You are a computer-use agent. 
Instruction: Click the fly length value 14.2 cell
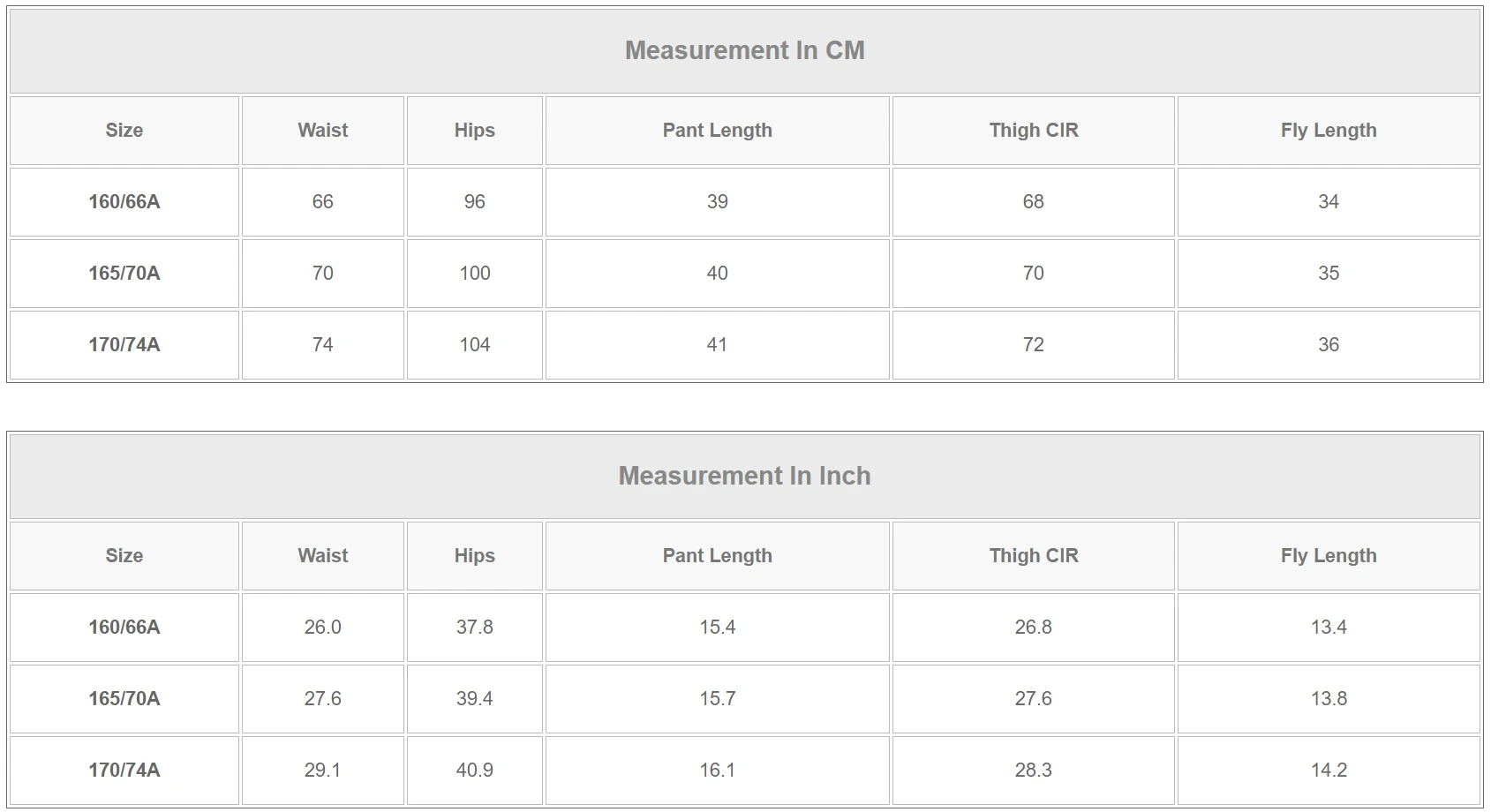click(1329, 771)
